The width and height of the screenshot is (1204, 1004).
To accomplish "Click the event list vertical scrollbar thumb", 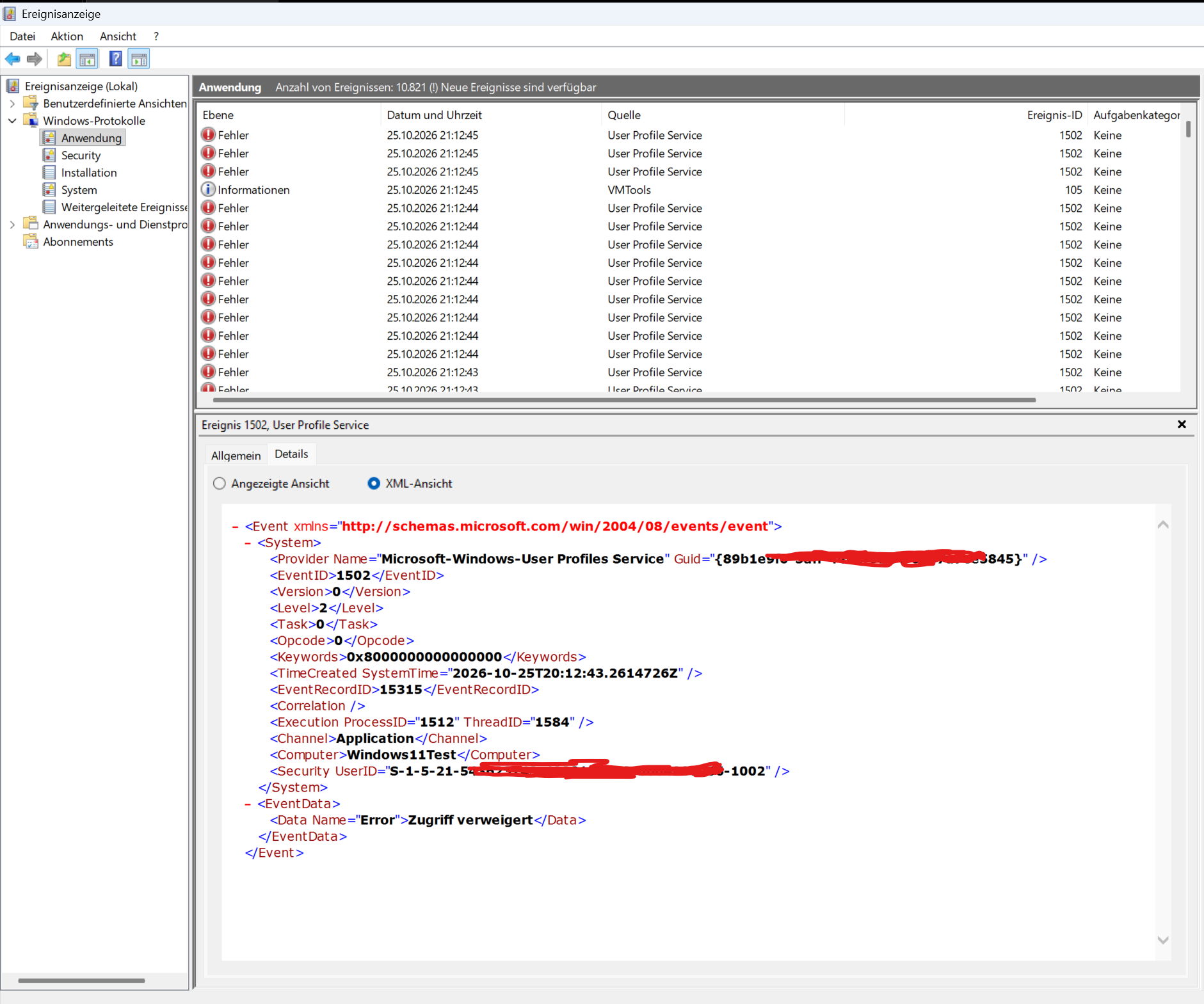I will pos(1189,129).
